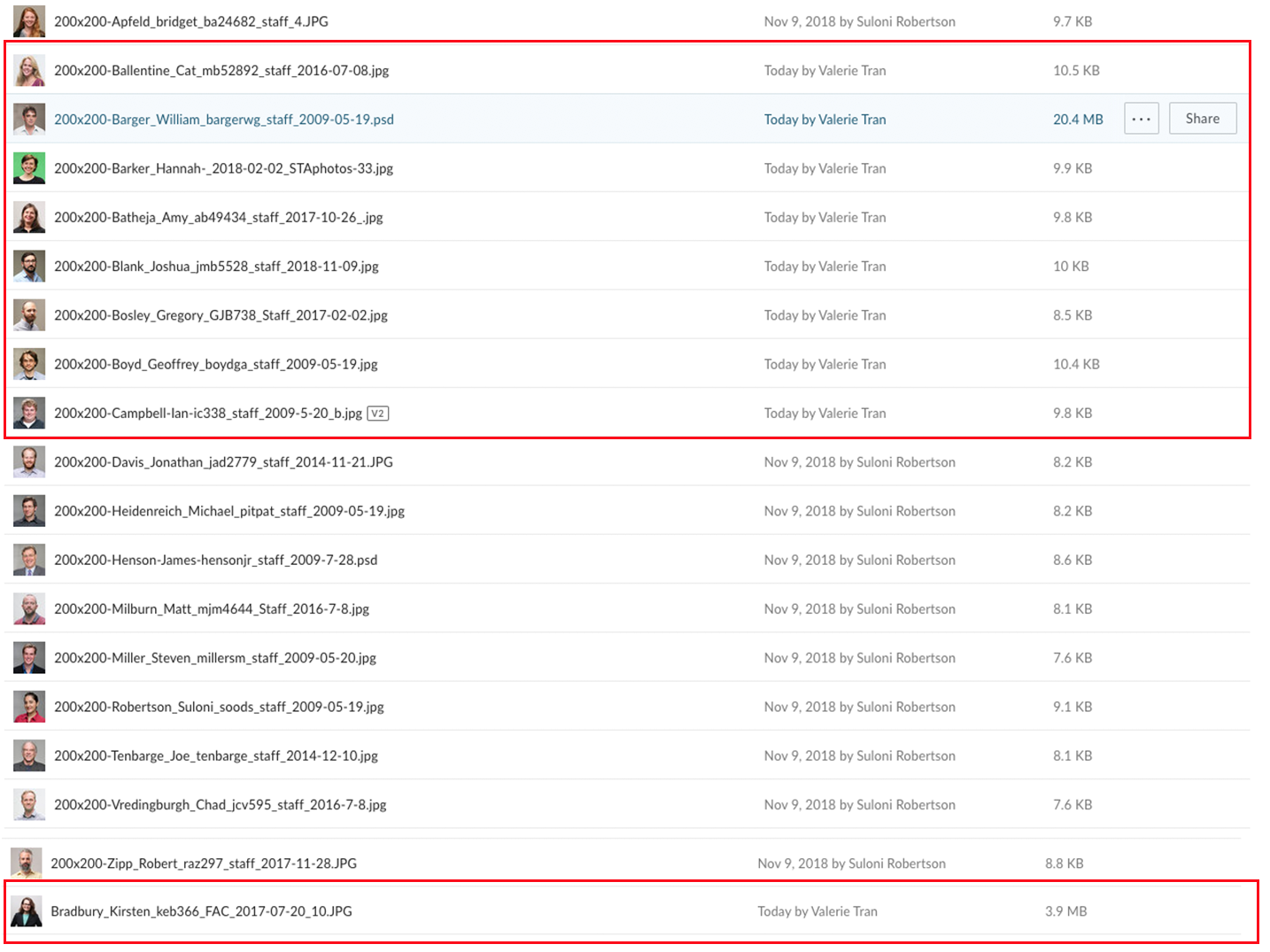Select file name 200x200-Tenbarge_Joe_tenbarge_staff_2014-12-10.jpg
Screen dimensions: 1270x952
point(216,756)
